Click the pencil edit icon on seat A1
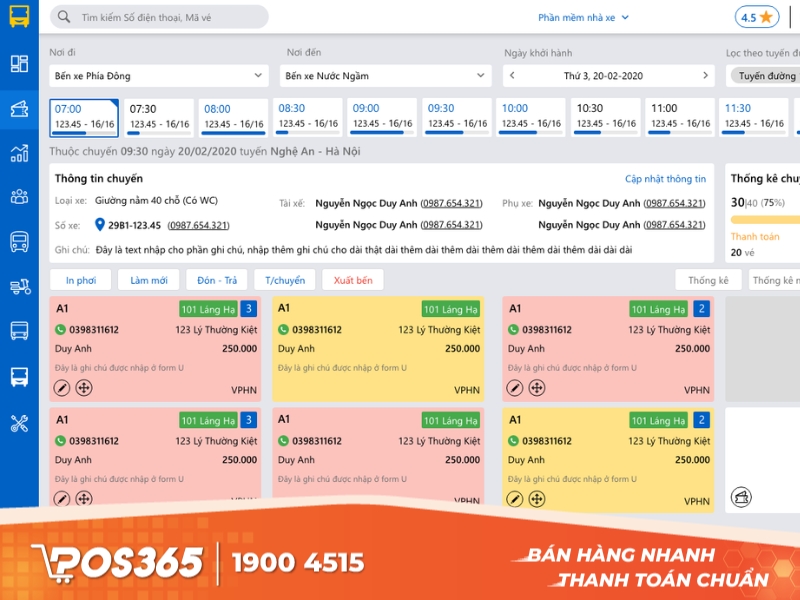The height and width of the screenshot is (600, 800). pyautogui.click(x=60, y=387)
